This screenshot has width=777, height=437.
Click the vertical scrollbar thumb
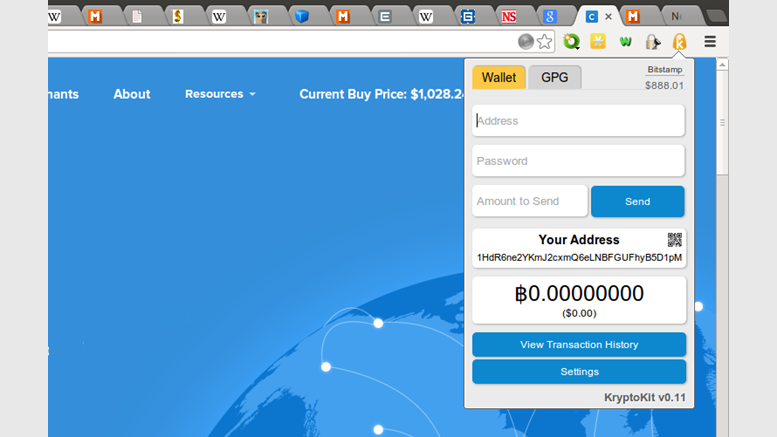pyautogui.click(x=722, y=123)
